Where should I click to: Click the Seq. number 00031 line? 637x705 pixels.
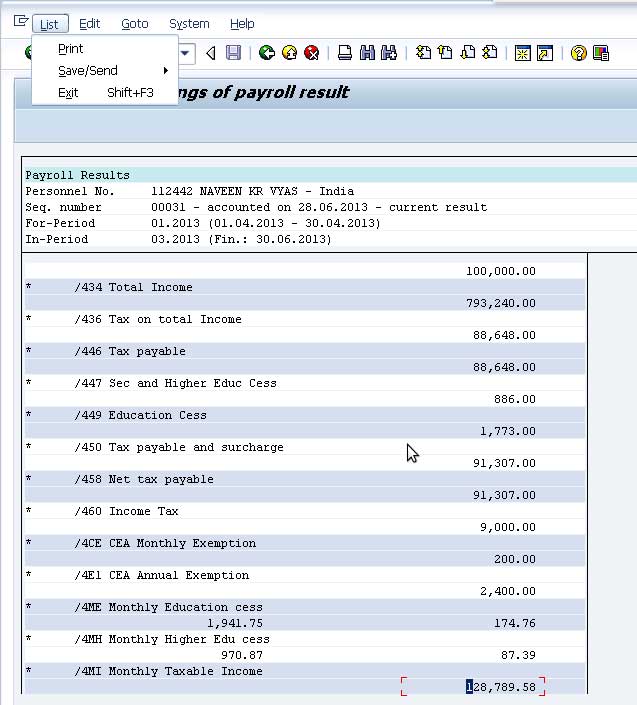256,207
